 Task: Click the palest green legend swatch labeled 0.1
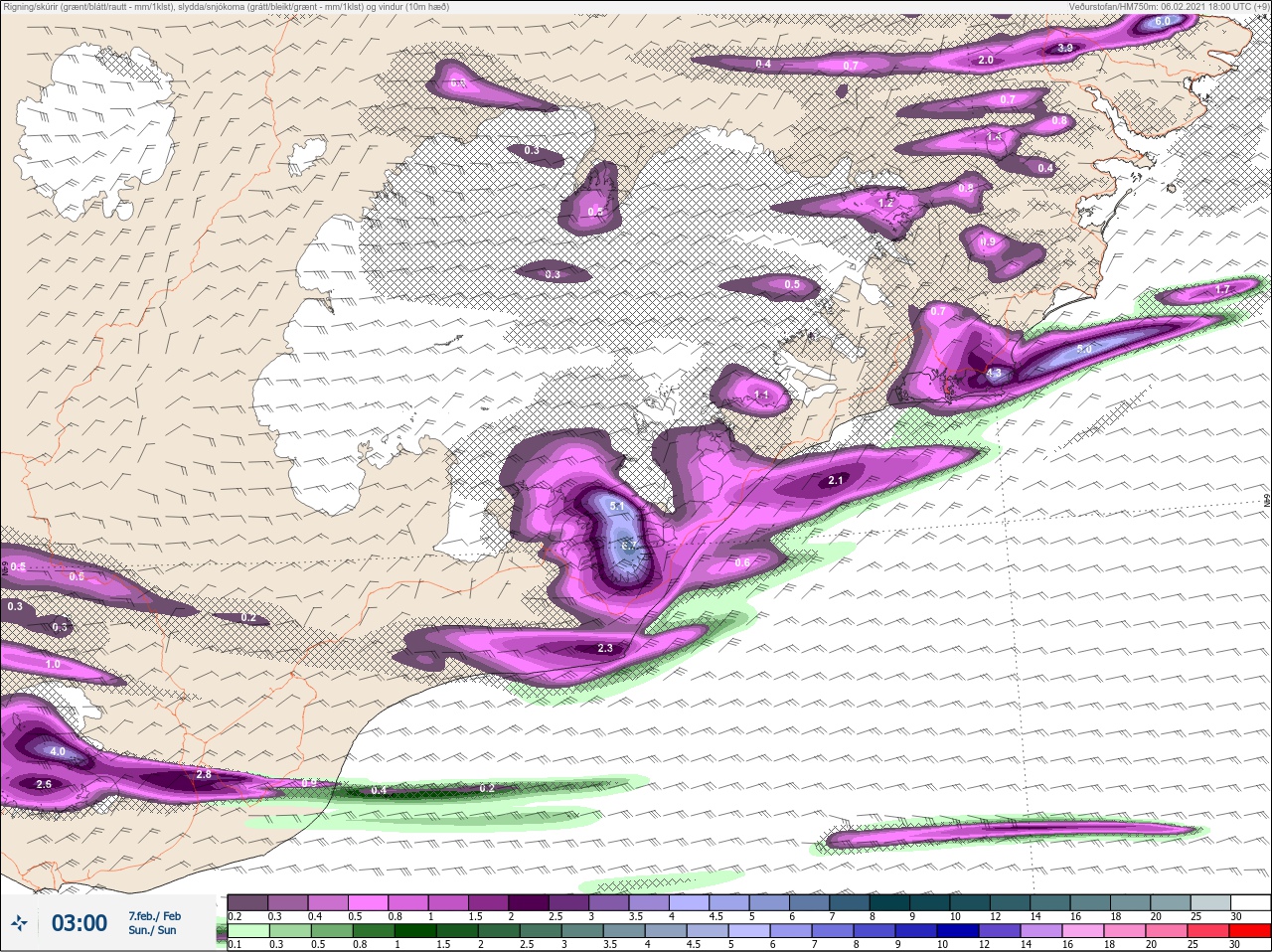click(x=247, y=931)
